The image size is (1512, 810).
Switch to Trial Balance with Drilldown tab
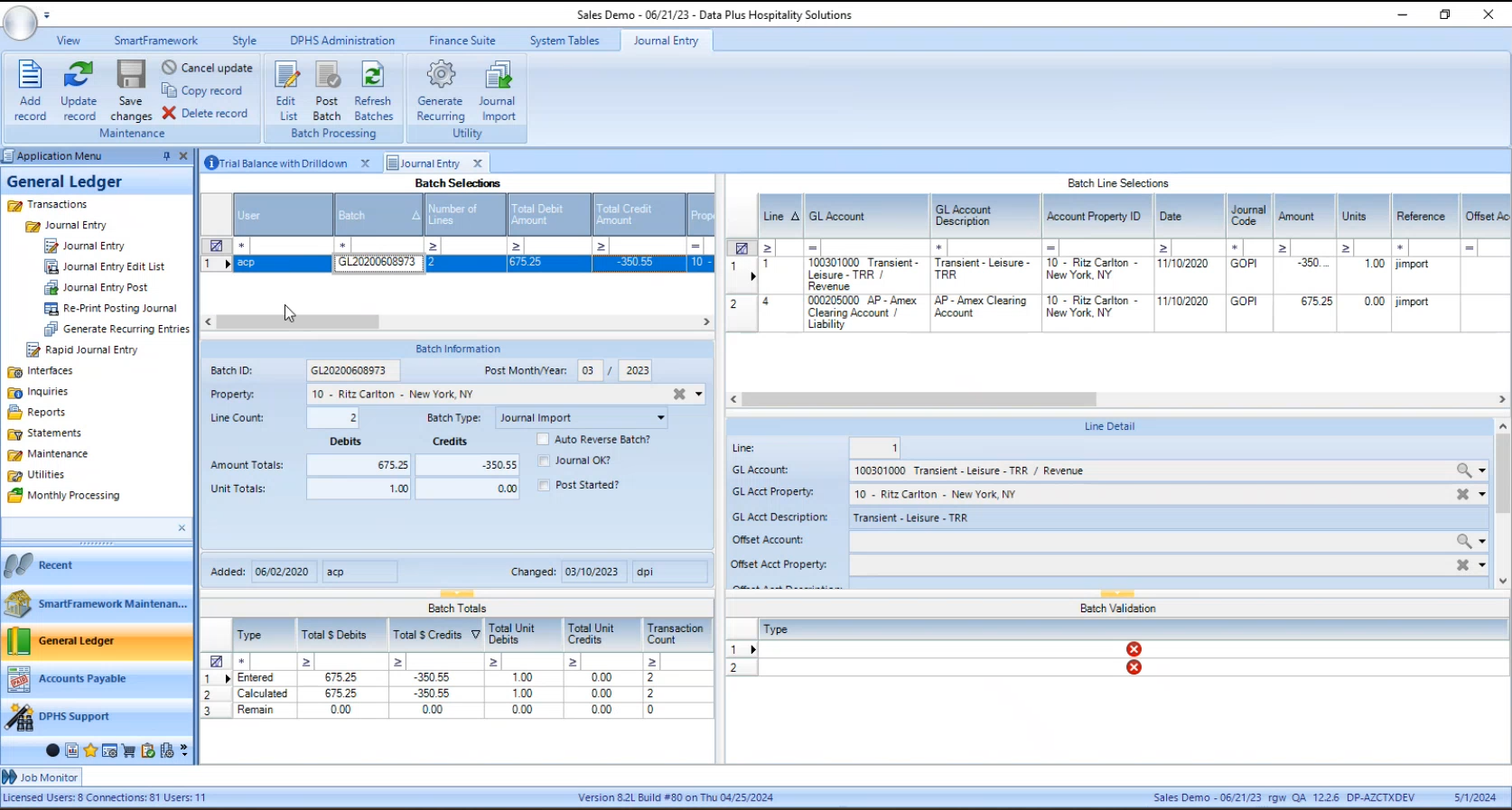tap(283, 163)
